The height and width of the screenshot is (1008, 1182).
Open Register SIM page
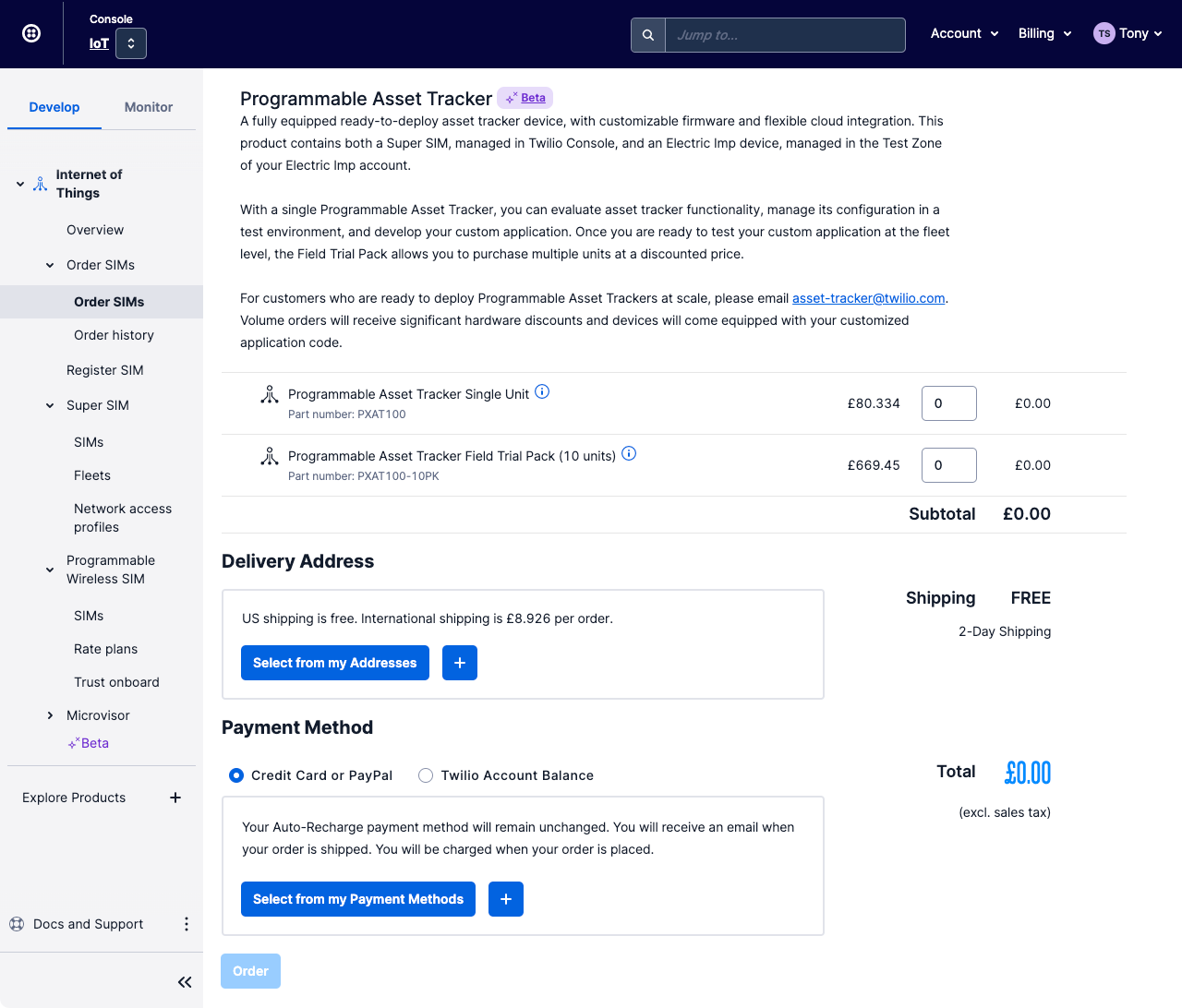point(104,370)
